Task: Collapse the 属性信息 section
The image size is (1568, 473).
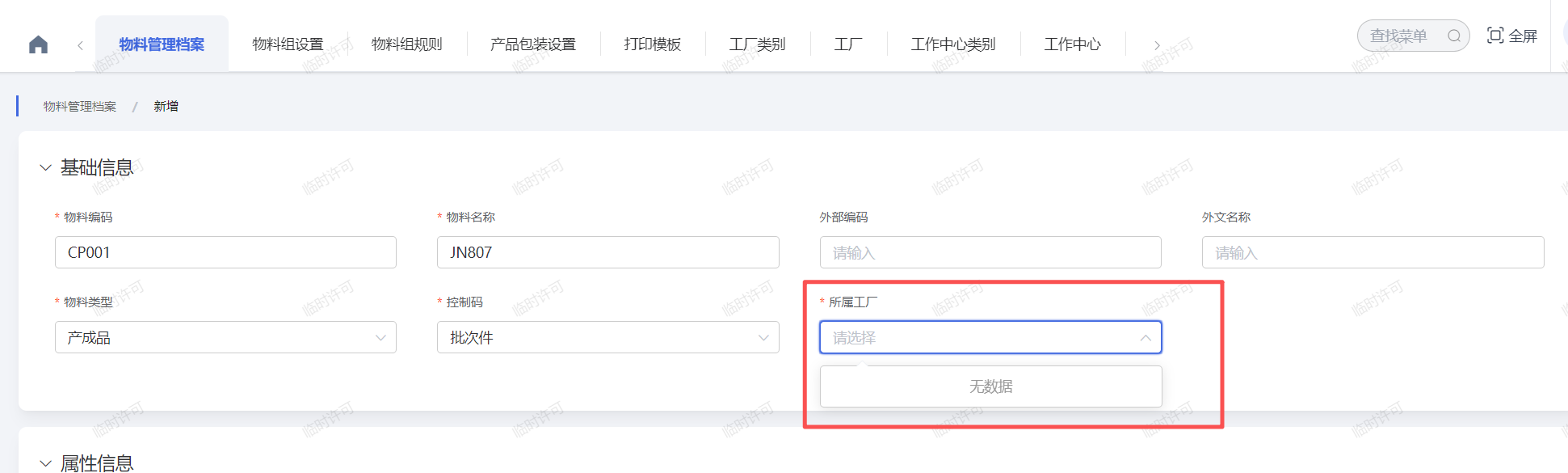Action: pyautogui.click(x=45, y=463)
